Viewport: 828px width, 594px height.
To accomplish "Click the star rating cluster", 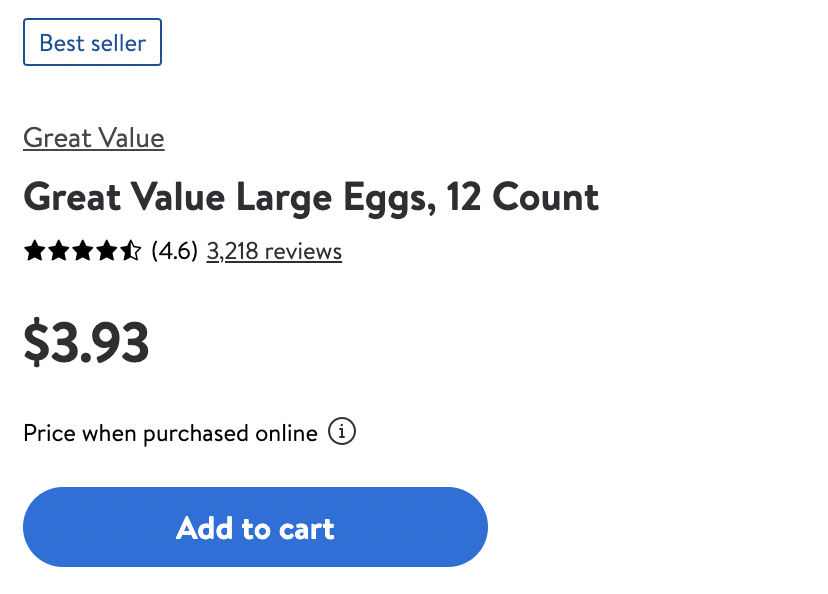I will [x=84, y=251].
